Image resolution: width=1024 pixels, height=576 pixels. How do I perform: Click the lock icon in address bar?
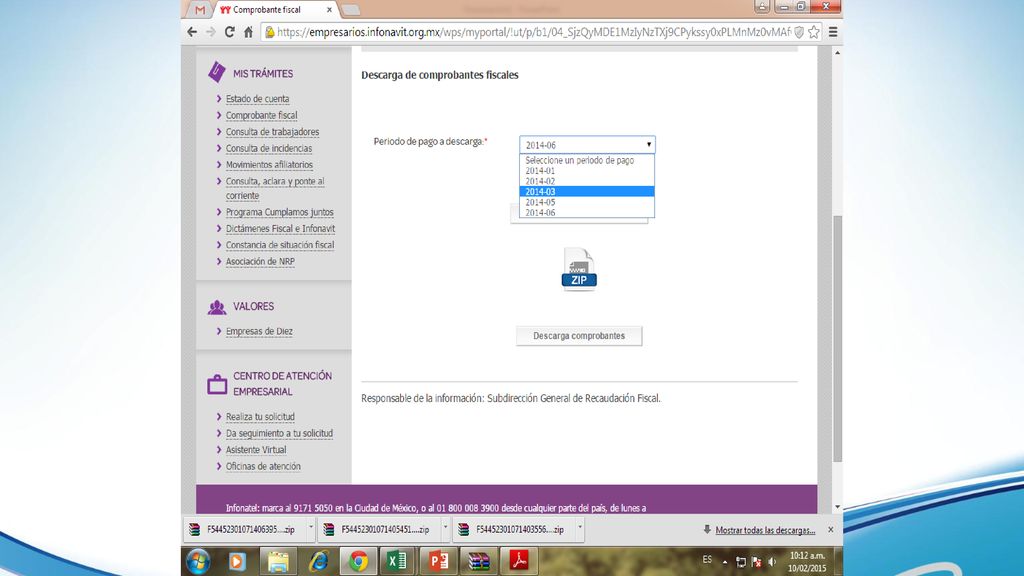269,32
